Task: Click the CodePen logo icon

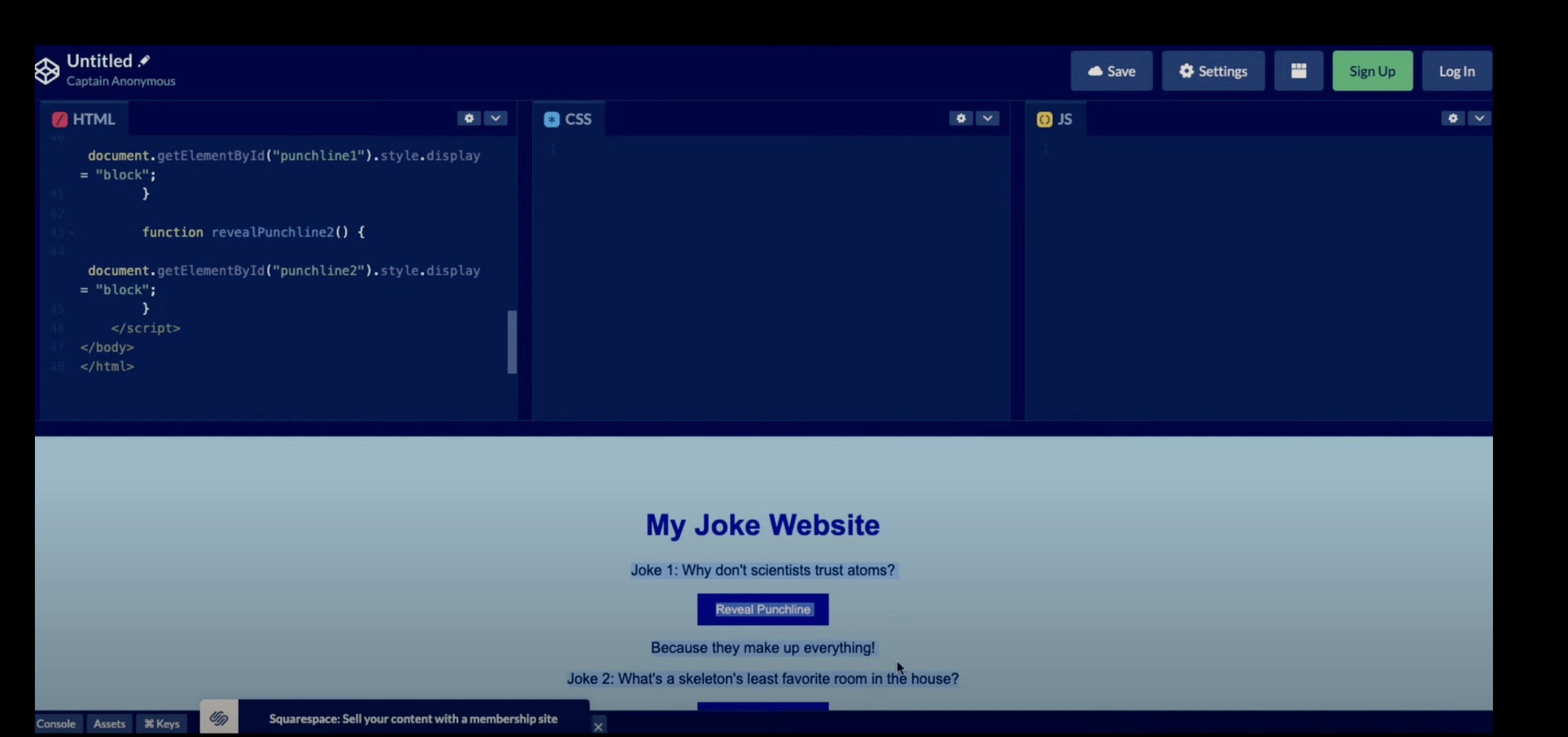Action: click(x=47, y=71)
